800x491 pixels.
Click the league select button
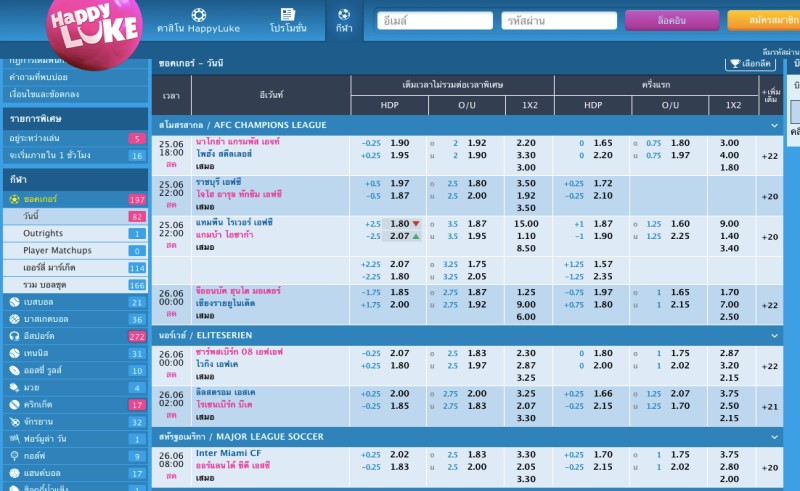[x=751, y=63]
